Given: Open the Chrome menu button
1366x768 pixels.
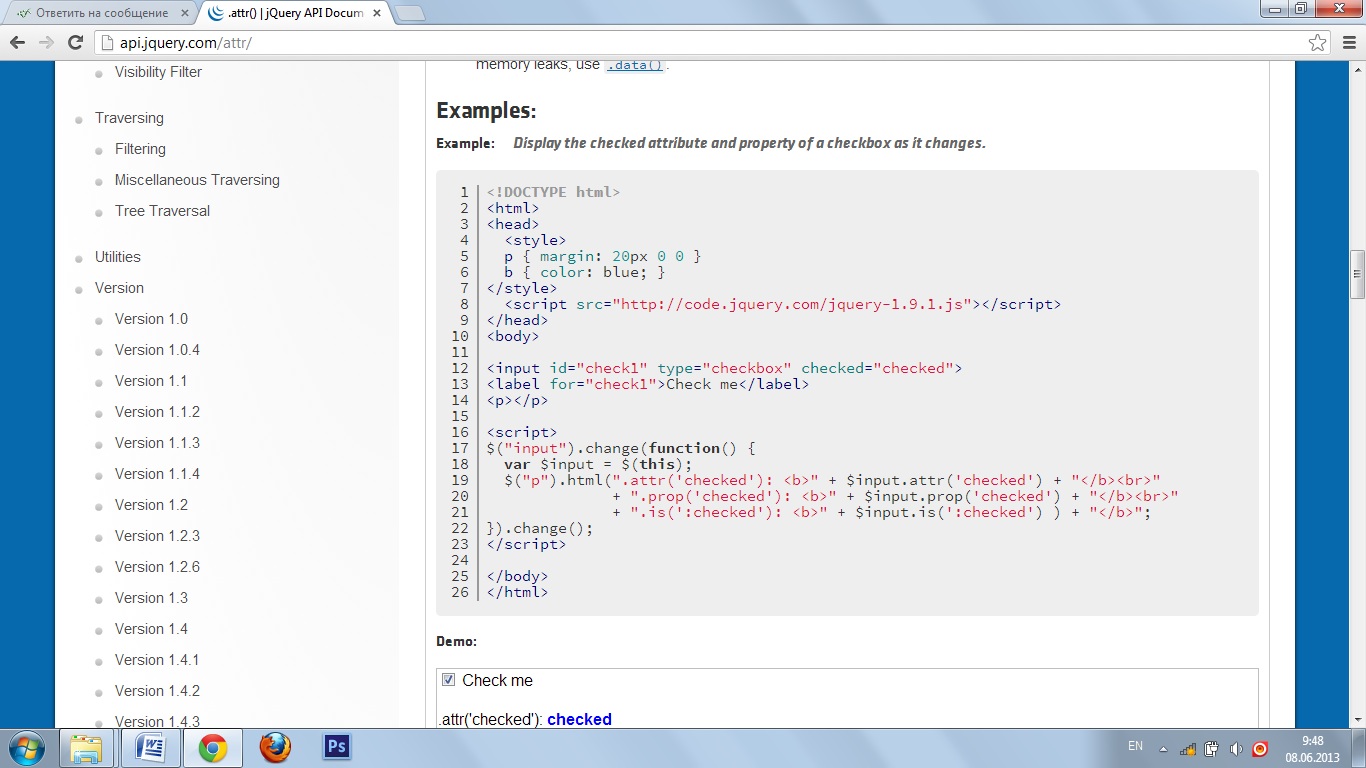Looking at the screenshot, I should pyautogui.click(x=1347, y=42).
